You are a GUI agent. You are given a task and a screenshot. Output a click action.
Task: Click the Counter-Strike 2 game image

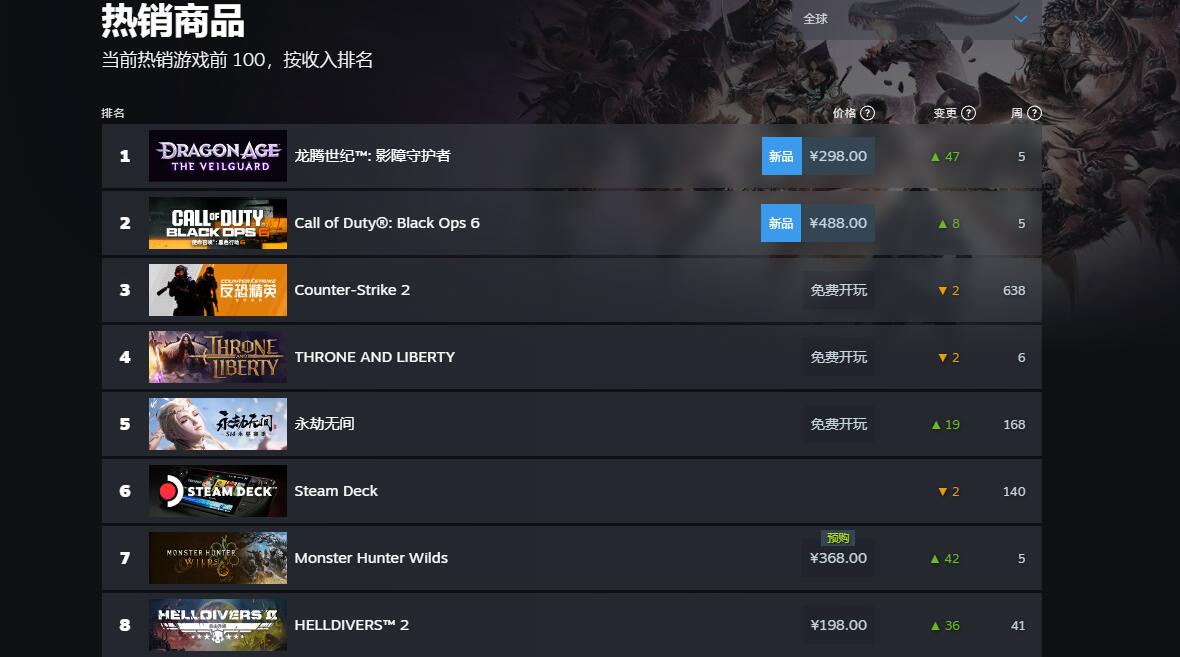coord(217,290)
